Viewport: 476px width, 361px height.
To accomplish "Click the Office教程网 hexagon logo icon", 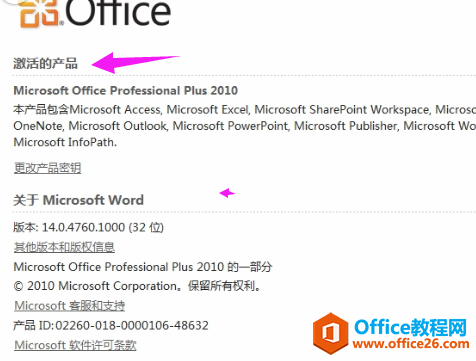I will (x=331, y=333).
